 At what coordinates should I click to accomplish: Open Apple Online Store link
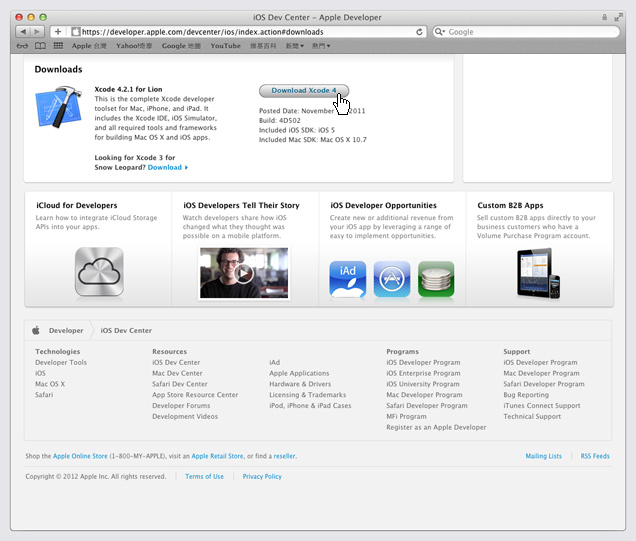(x=80, y=456)
